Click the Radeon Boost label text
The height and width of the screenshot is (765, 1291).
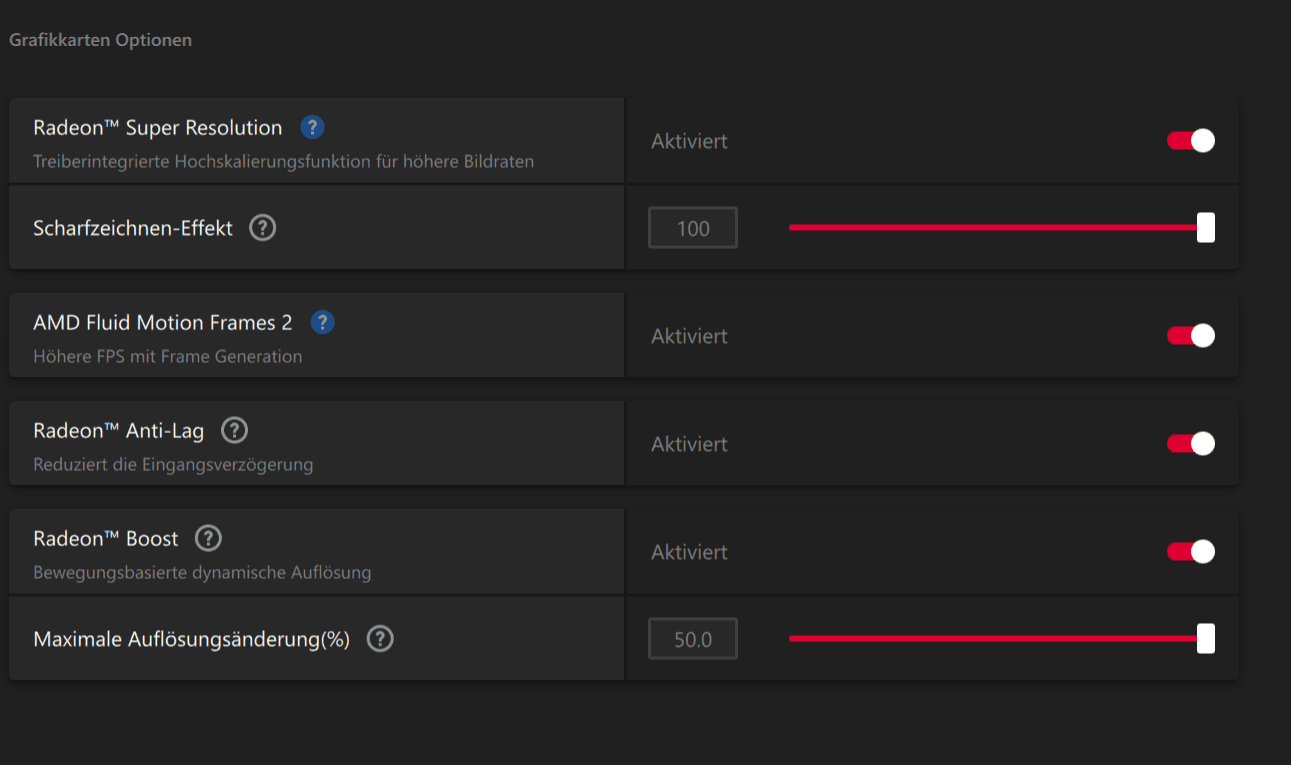click(x=106, y=539)
